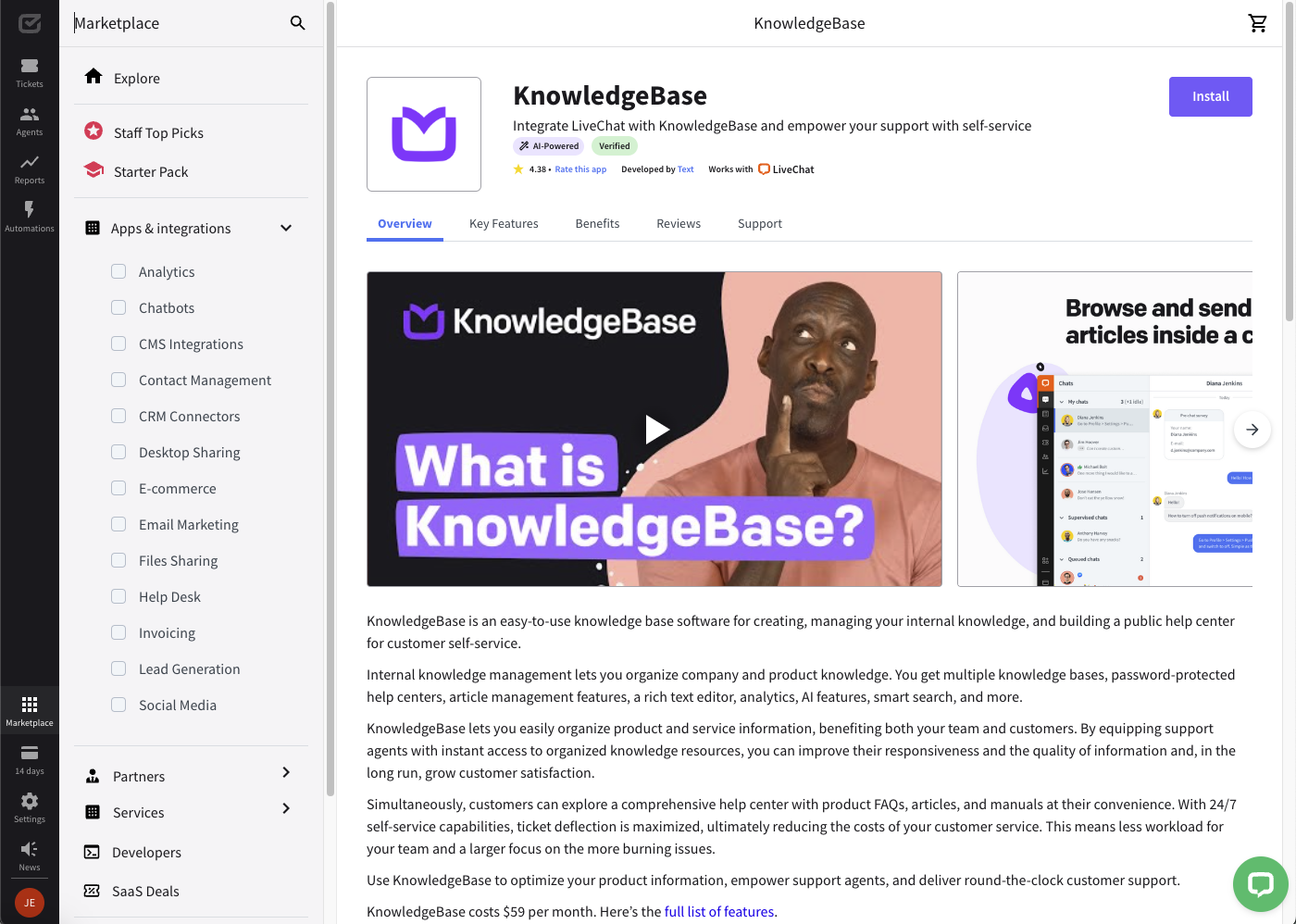Click the Apps & integrations grid icon

click(x=93, y=228)
